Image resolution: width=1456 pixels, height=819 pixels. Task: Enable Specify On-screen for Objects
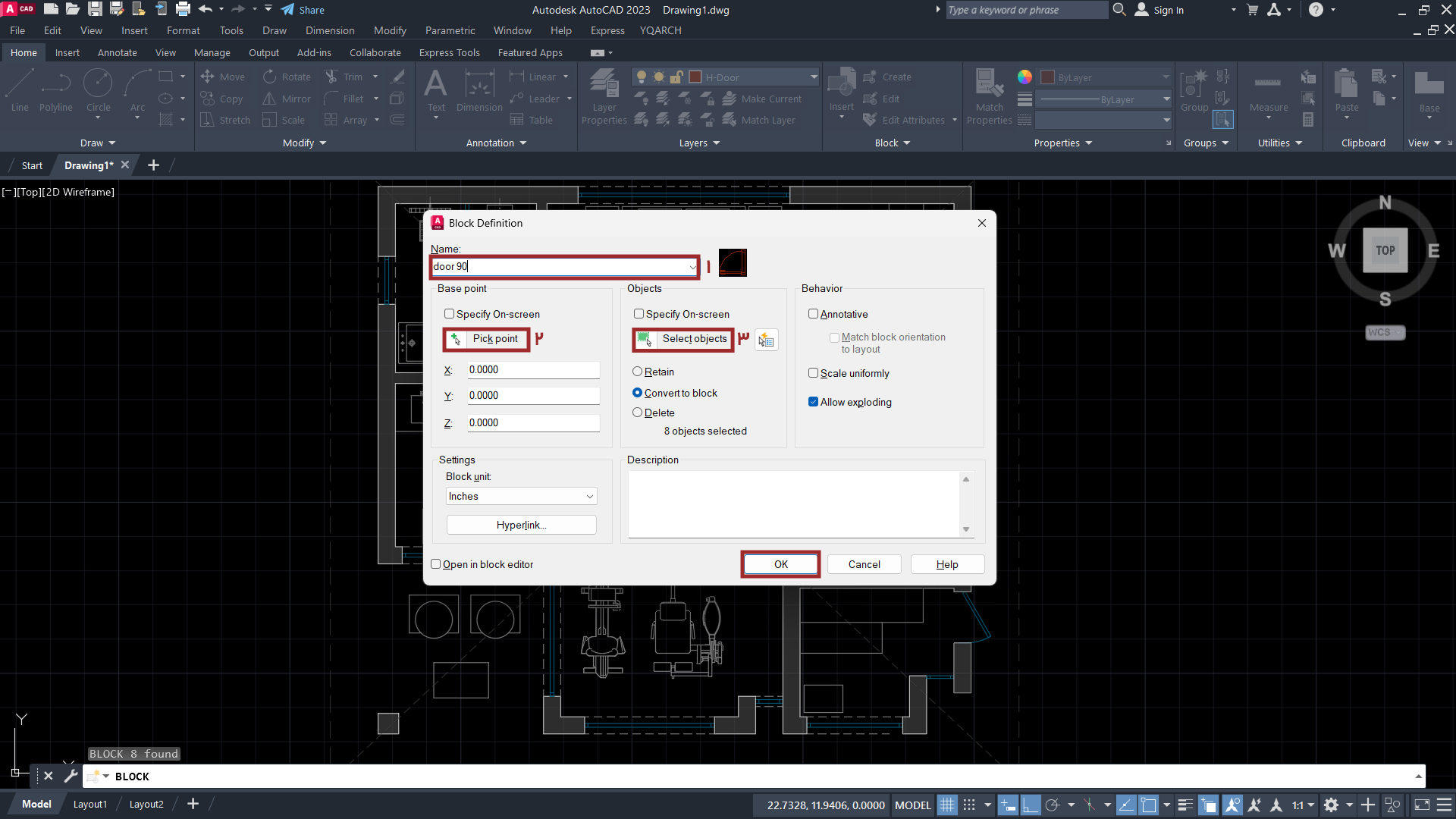coord(639,314)
